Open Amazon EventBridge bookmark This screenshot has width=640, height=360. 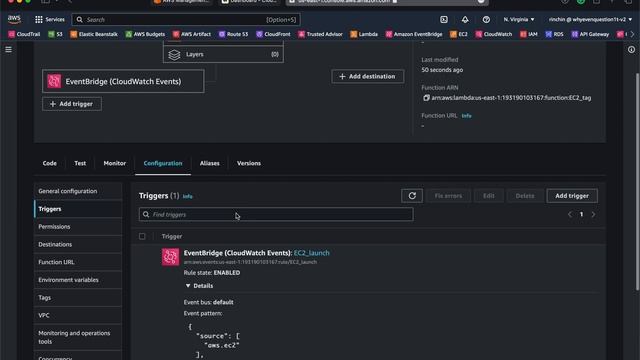click(x=414, y=34)
